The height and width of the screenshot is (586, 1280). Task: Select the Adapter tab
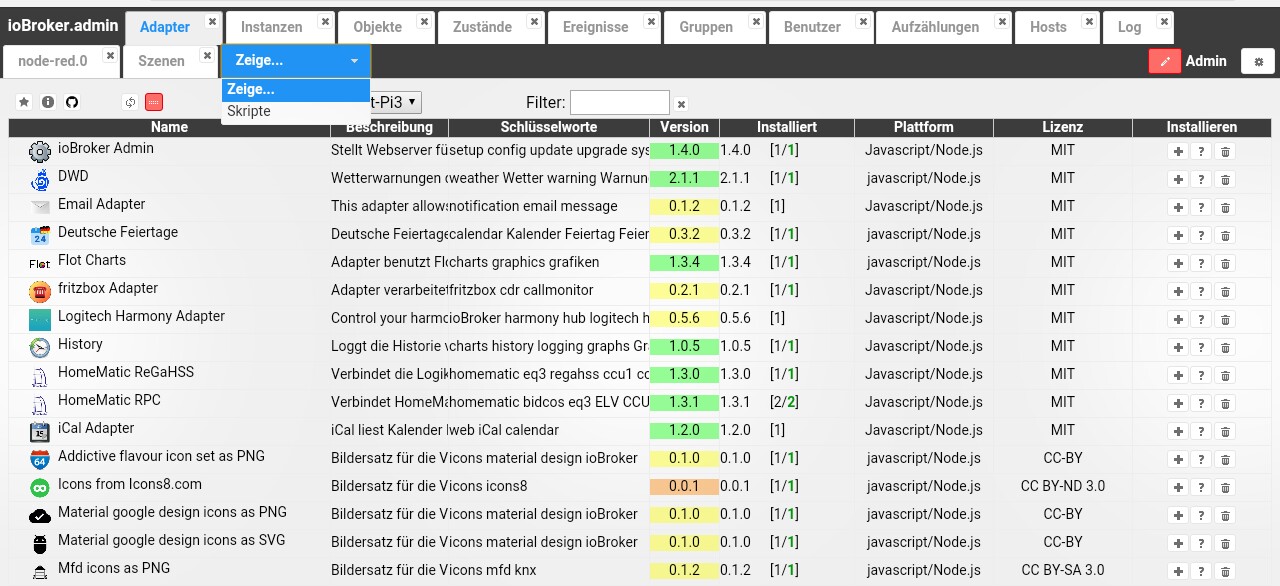(x=165, y=27)
